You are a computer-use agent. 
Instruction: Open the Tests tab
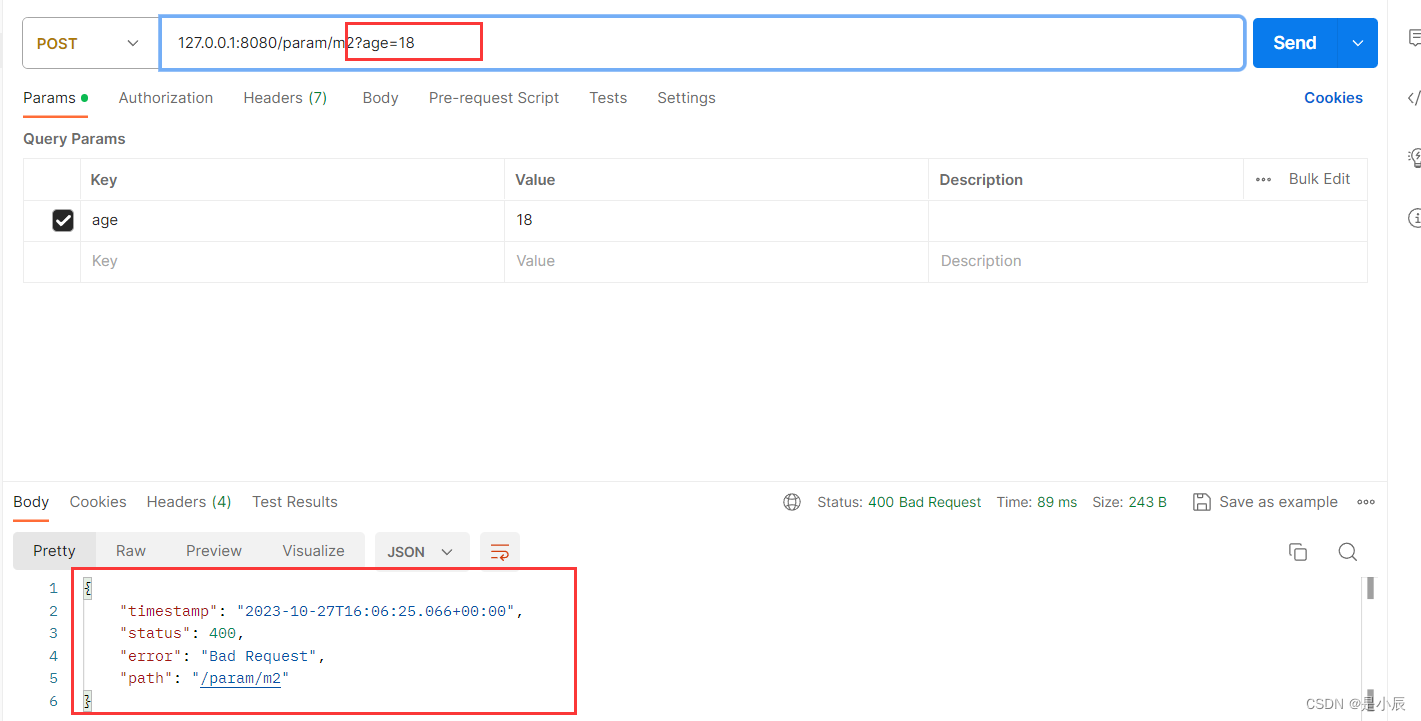pyautogui.click(x=608, y=98)
